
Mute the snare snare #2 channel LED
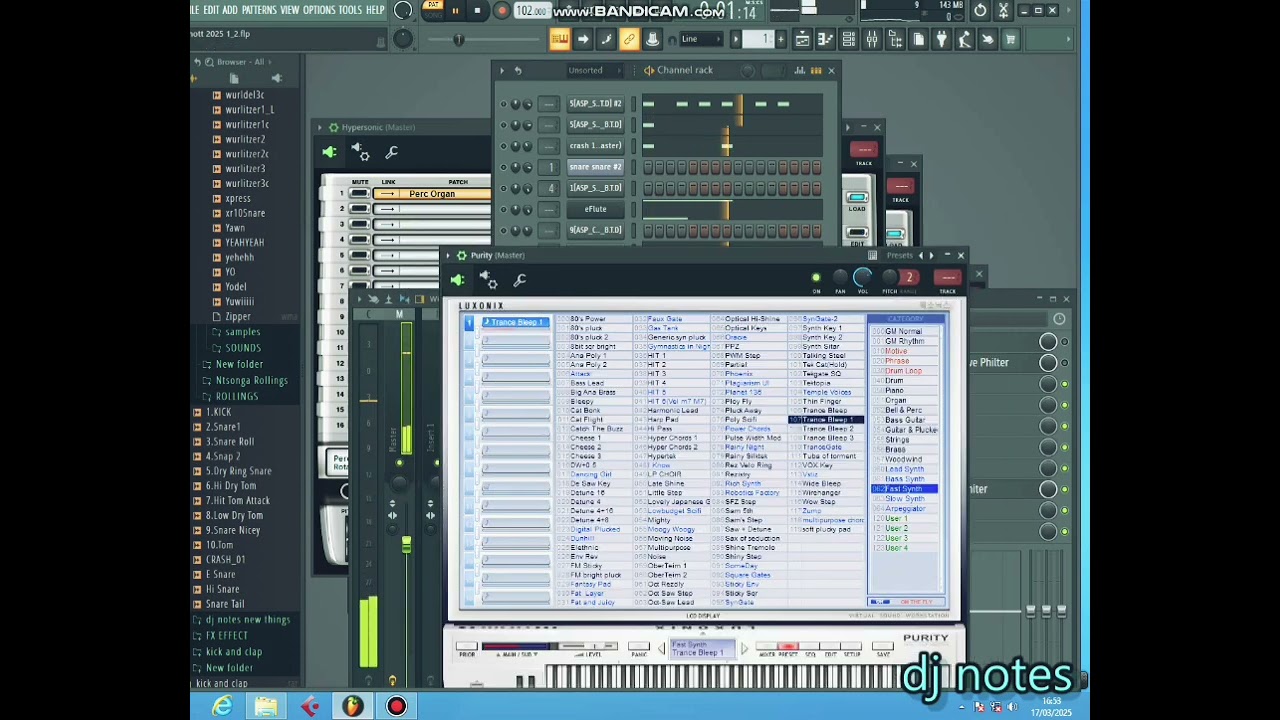click(503, 167)
